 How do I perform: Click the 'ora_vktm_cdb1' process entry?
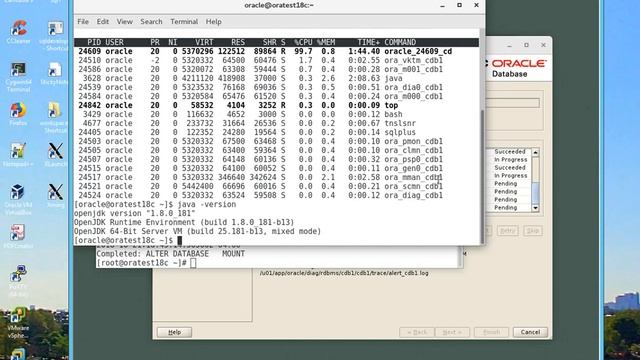point(413,60)
